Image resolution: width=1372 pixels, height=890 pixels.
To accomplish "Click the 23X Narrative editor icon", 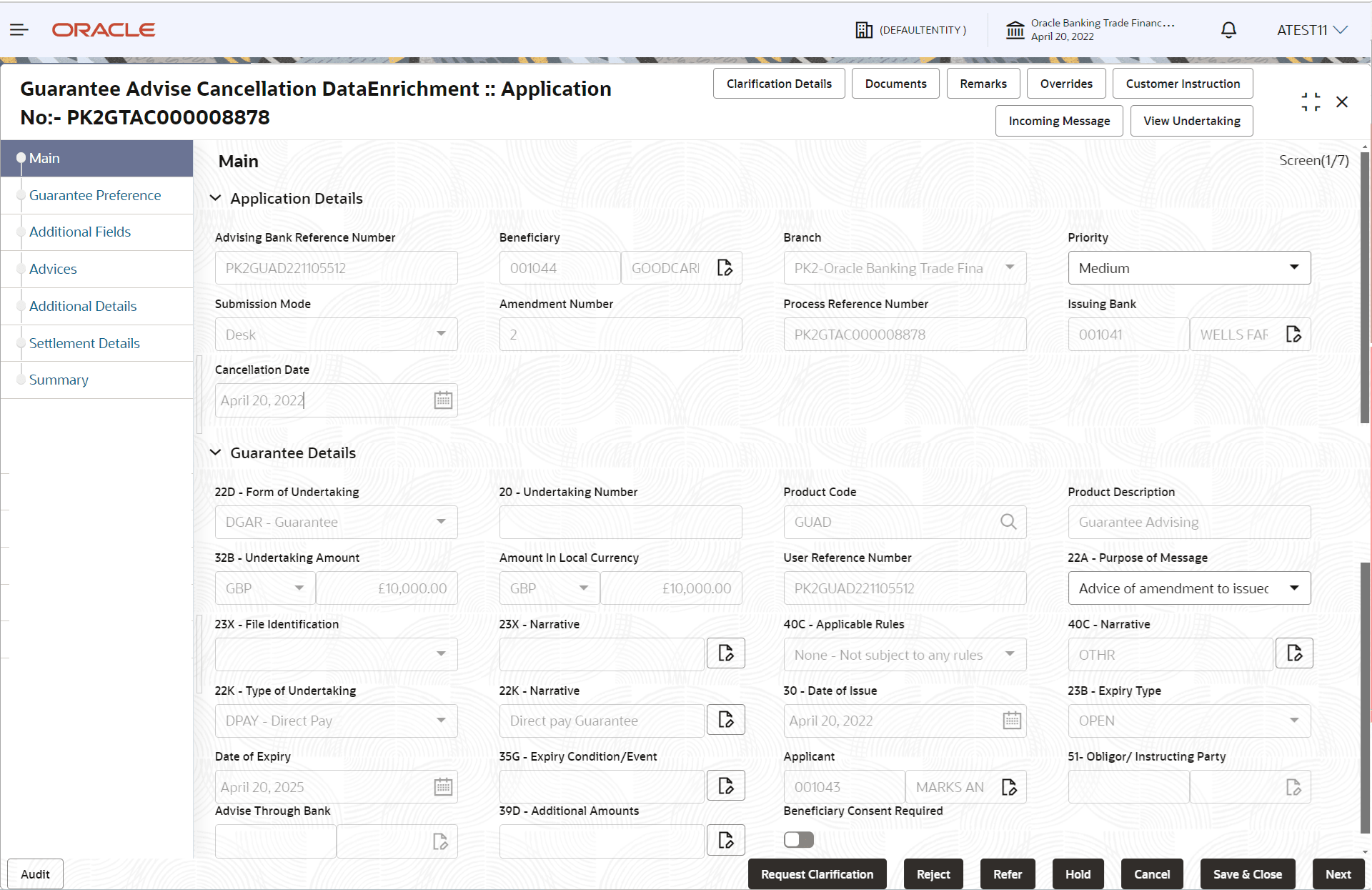I will coord(725,653).
